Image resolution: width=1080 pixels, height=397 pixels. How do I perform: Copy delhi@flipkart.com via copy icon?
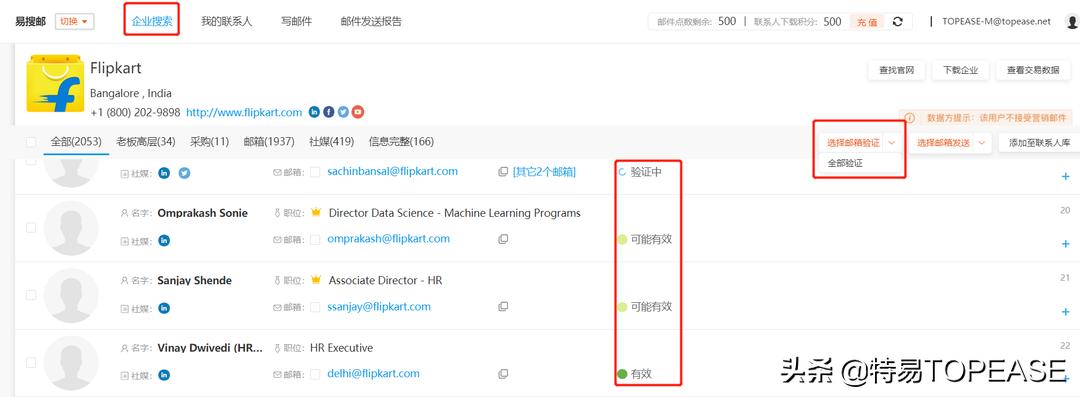[503, 374]
